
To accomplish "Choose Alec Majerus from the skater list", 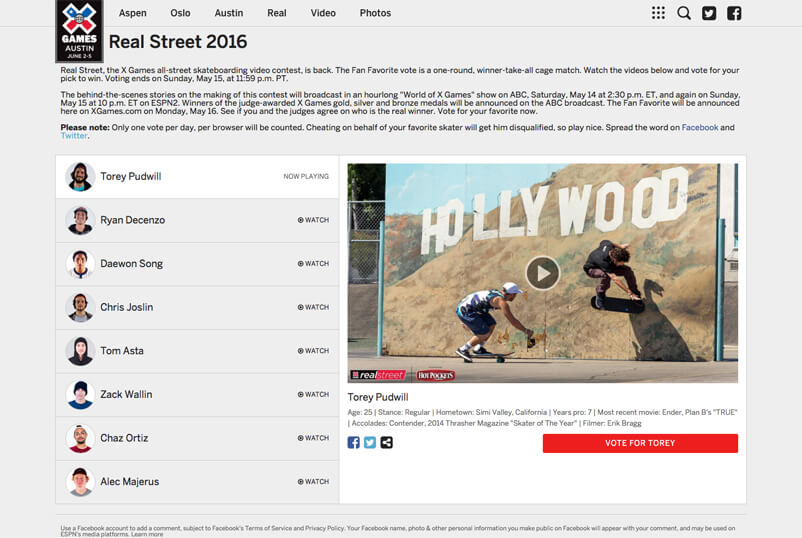I will [129, 482].
